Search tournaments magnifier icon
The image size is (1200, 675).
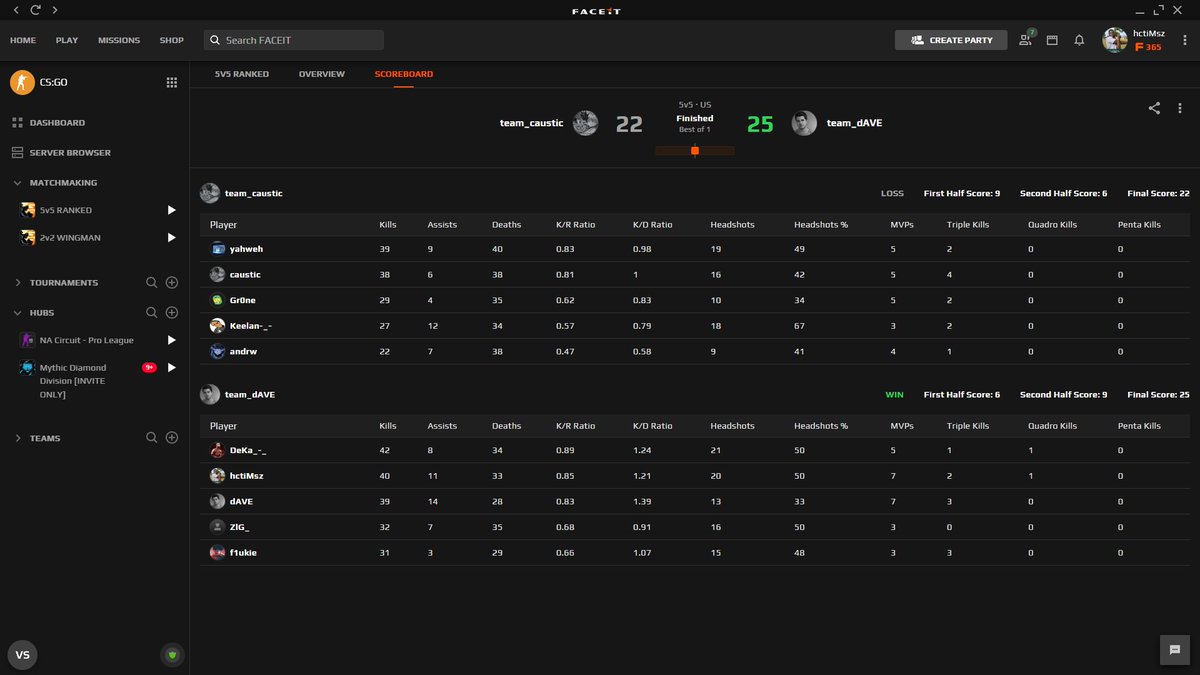152,283
